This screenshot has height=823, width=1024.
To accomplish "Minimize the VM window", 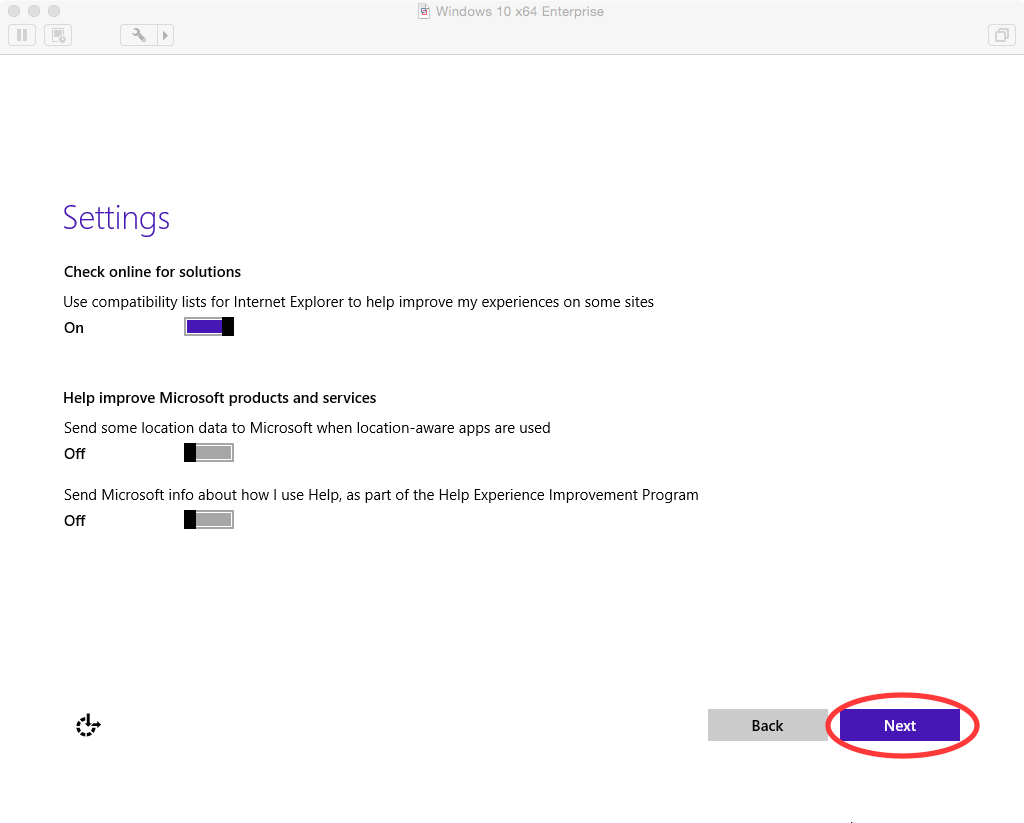I will coord(34,11).
